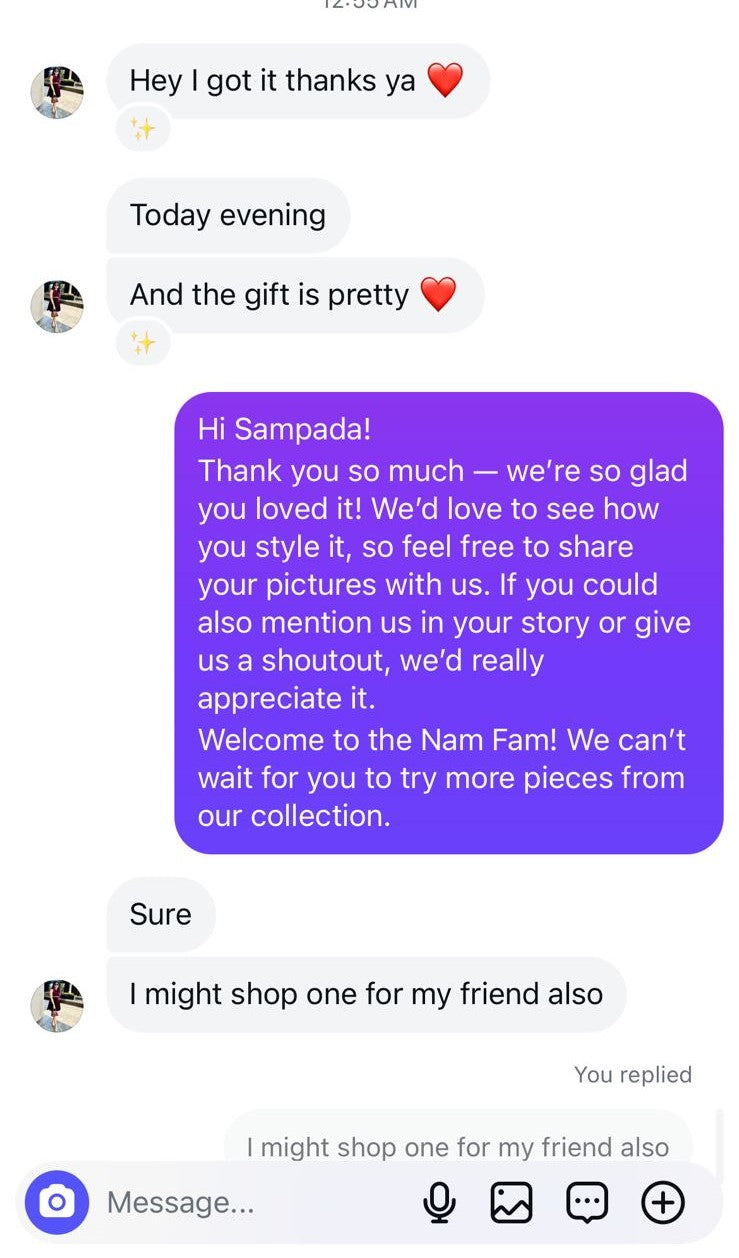The image size is (739, 1258).
Task: Tap the red heart in "gift is pretty" message
Action: [x=437, y=294]
